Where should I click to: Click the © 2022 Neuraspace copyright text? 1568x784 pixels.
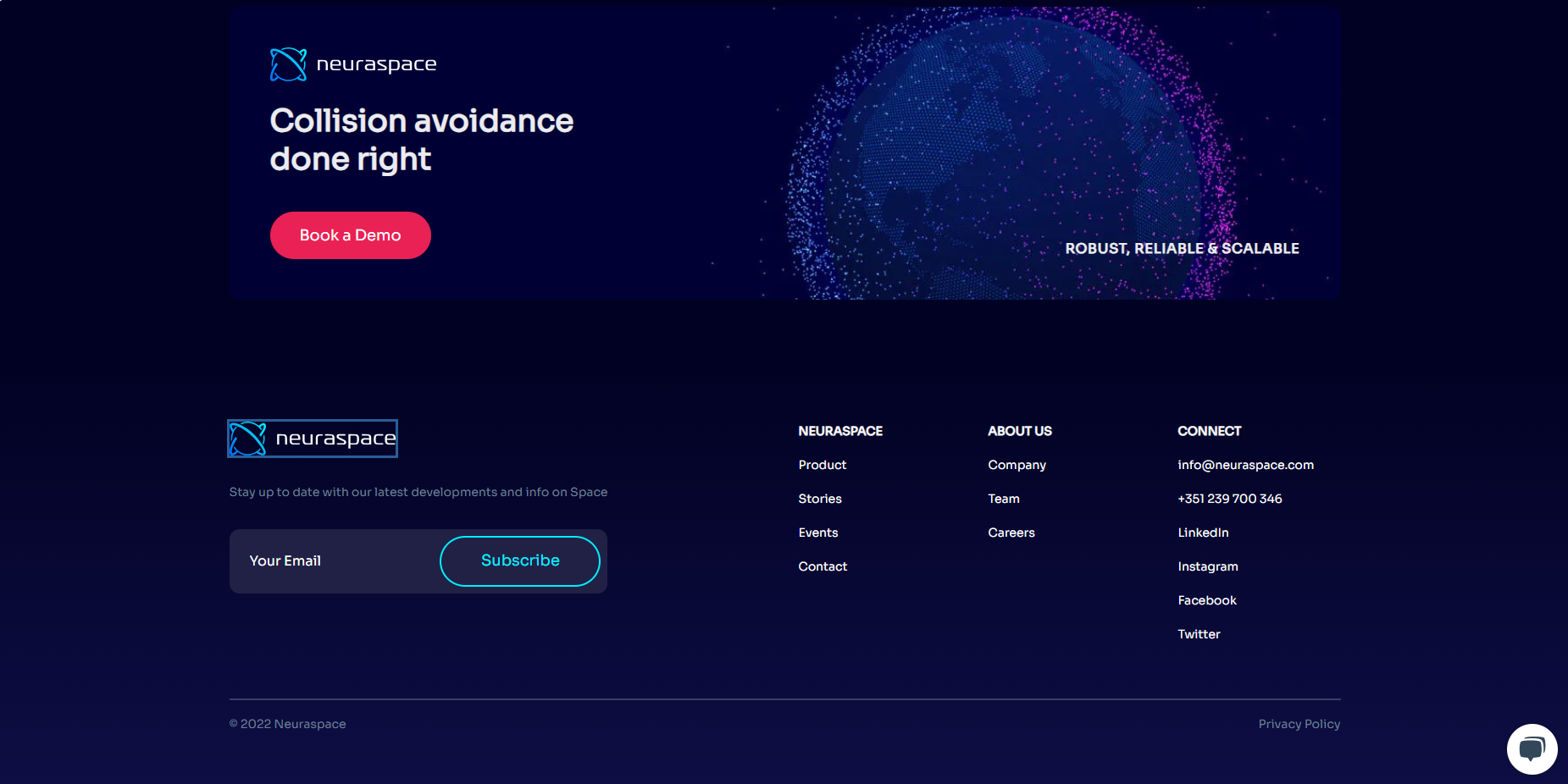(x=288, y=724)
